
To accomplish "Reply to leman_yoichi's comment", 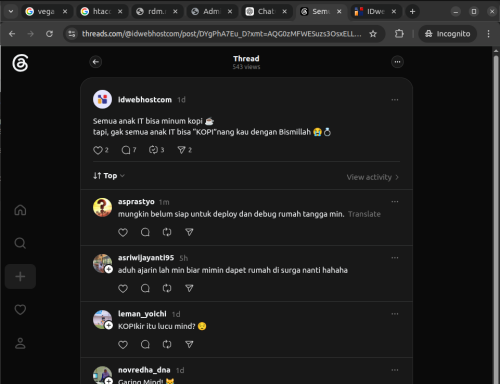I will click(x=145, y=344).
